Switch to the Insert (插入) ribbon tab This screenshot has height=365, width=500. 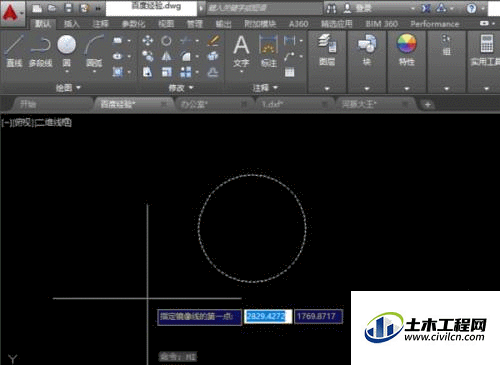[x=71, y=24]
